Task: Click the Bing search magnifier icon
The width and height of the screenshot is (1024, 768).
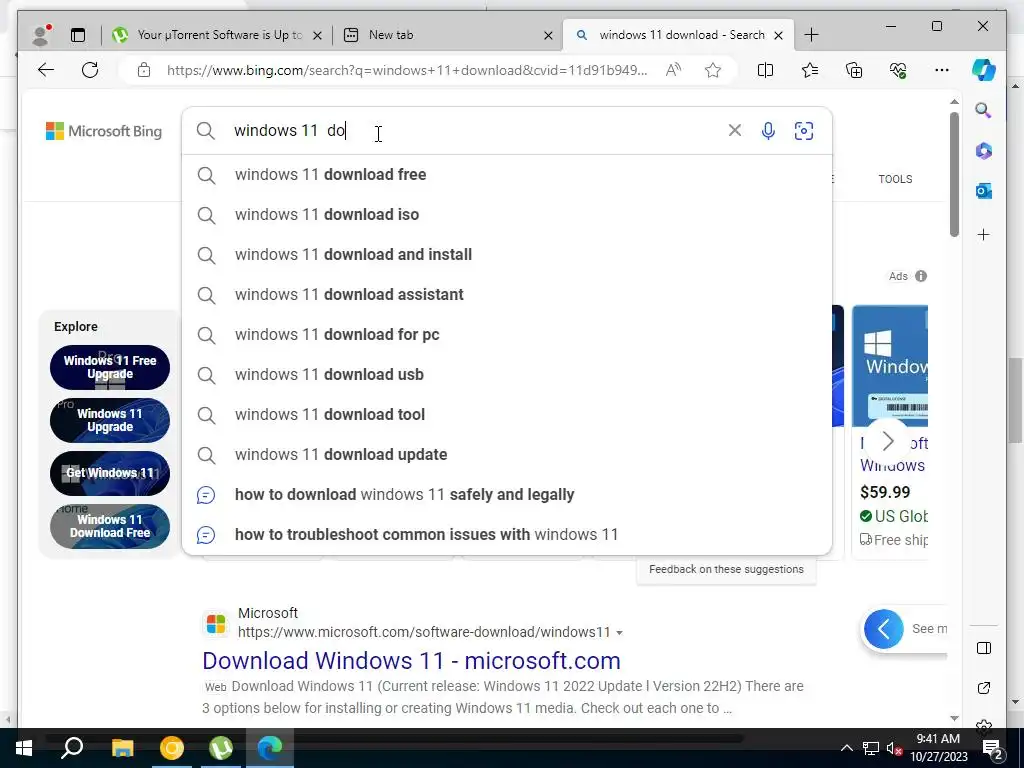Action: click(206, 131)
